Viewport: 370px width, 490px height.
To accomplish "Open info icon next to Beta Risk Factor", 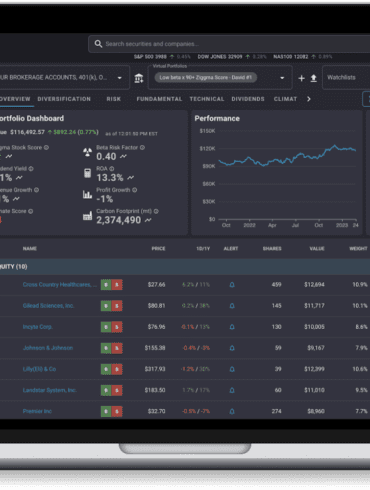I will pos(142,147).
